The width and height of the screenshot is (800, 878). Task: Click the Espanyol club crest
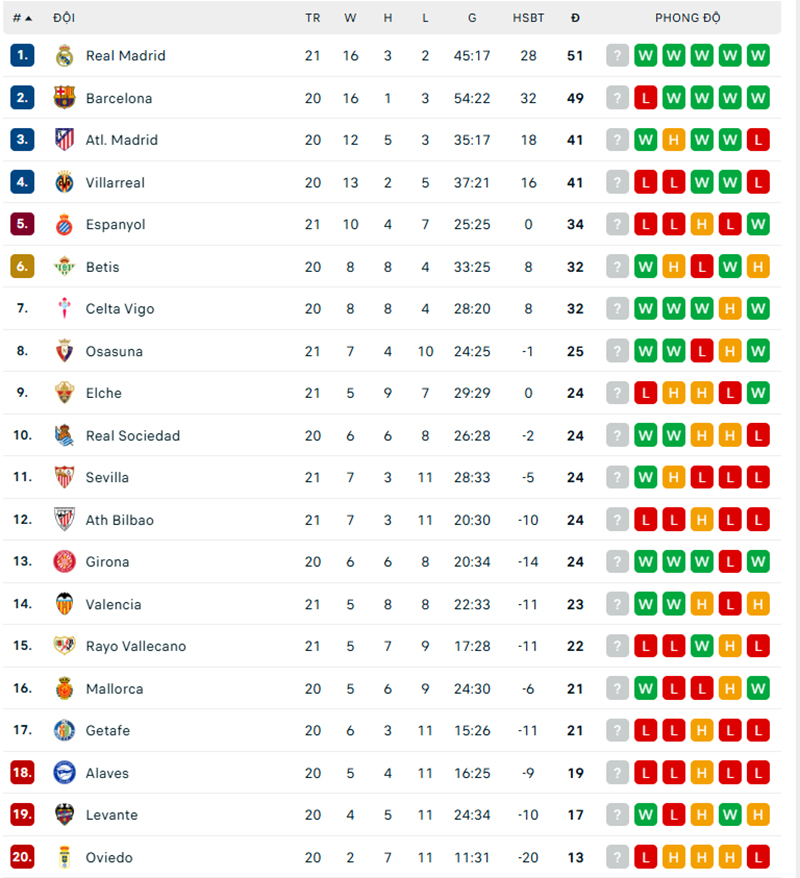point(65,225)
